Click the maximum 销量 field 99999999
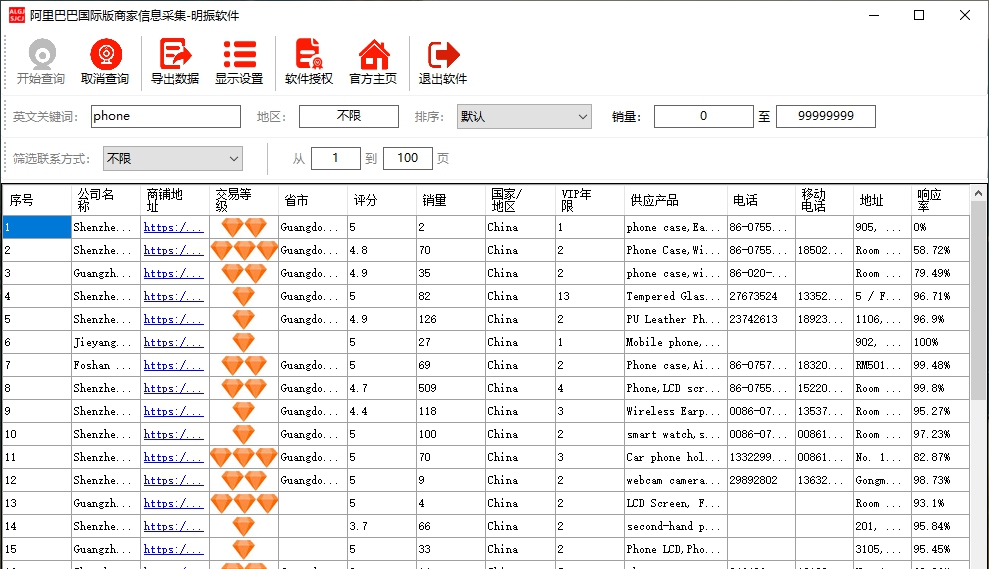The height and width of the screenshot is (569, 989). point(826,117)
